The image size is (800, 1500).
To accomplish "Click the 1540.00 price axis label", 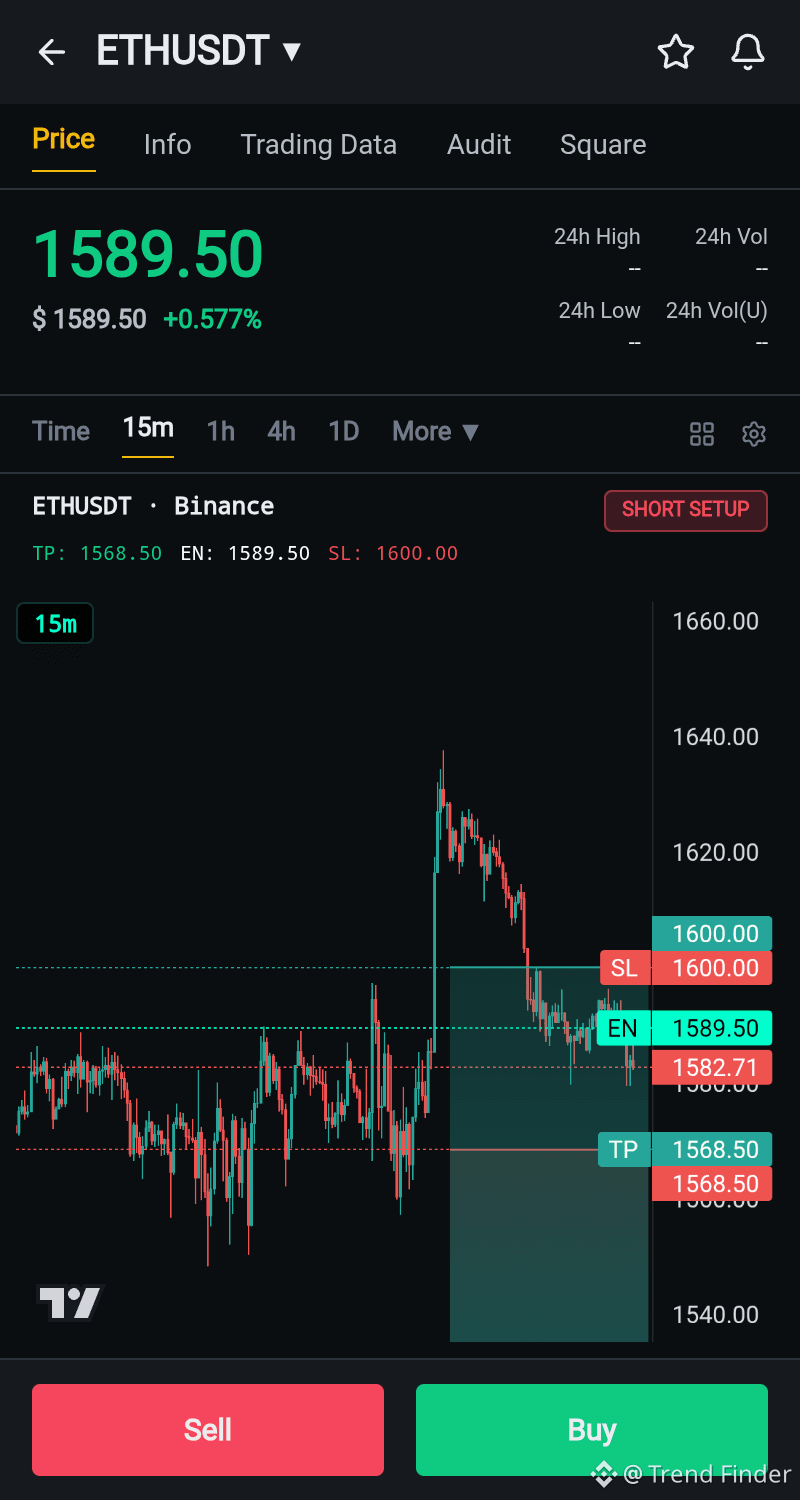I will (x=715, y=1315).
